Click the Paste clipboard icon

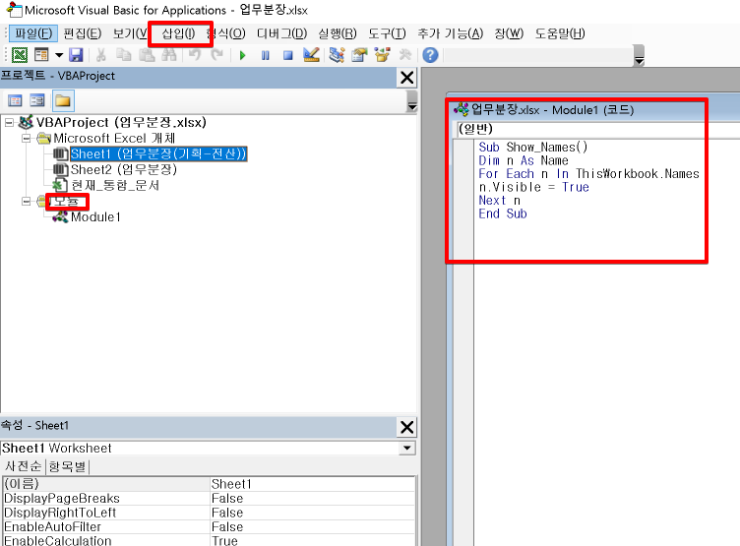tap(147, 55)
